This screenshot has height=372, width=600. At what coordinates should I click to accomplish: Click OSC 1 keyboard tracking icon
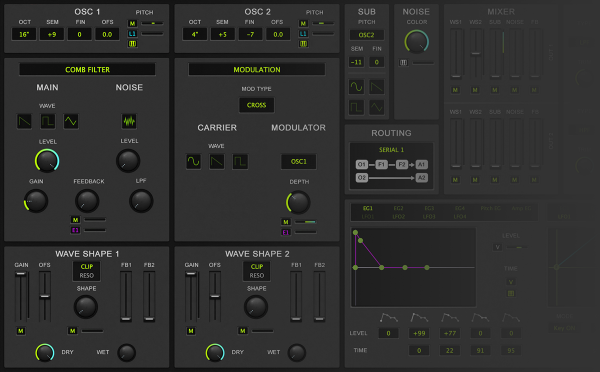click(132, 44)
